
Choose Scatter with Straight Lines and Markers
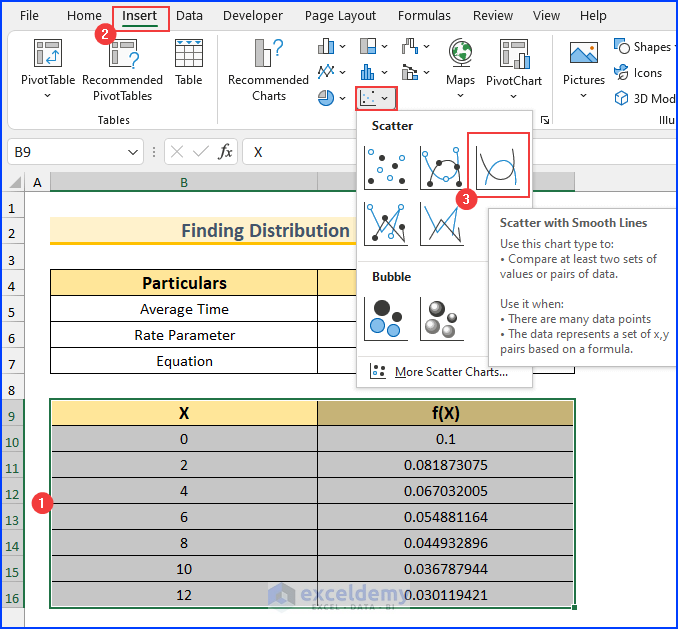386,224
